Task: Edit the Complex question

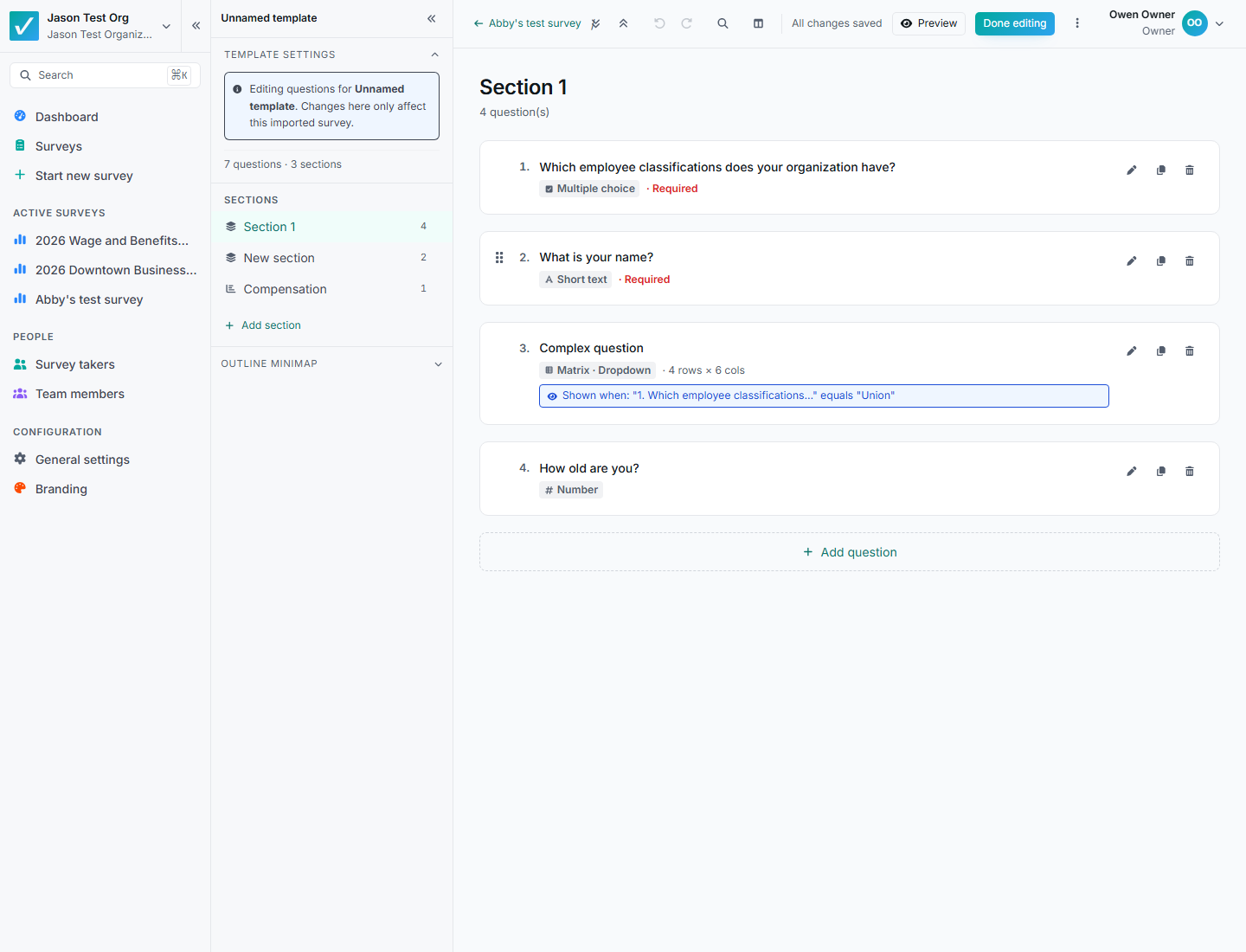Action: point(1131,351)
